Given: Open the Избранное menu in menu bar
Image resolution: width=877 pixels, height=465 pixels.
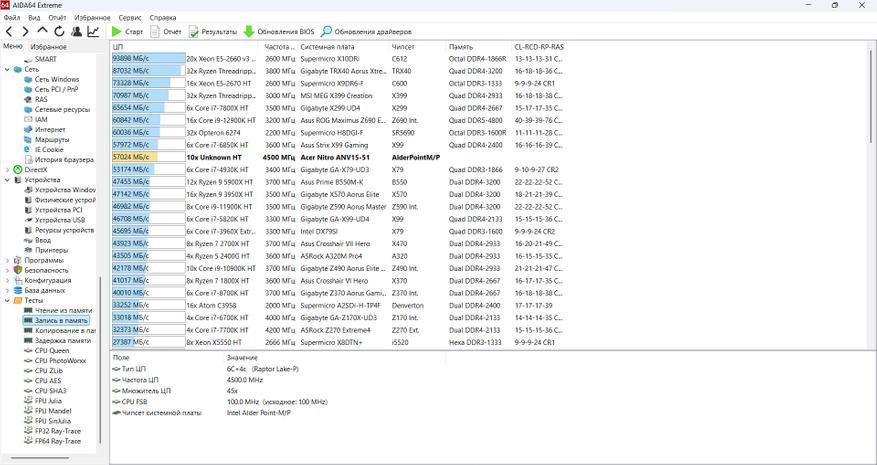Looking at the screenshot, I should [x=92, y=18].
